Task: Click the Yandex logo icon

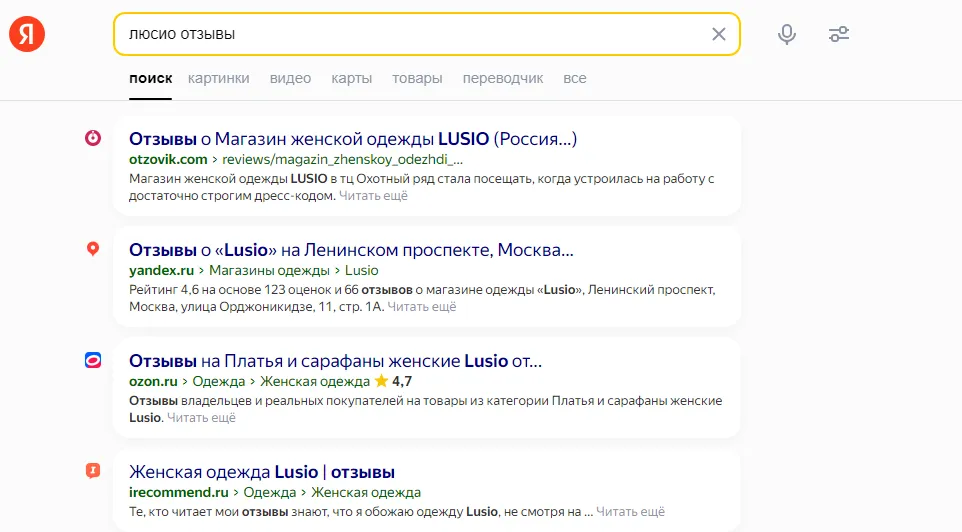Action: pos(27,34)
